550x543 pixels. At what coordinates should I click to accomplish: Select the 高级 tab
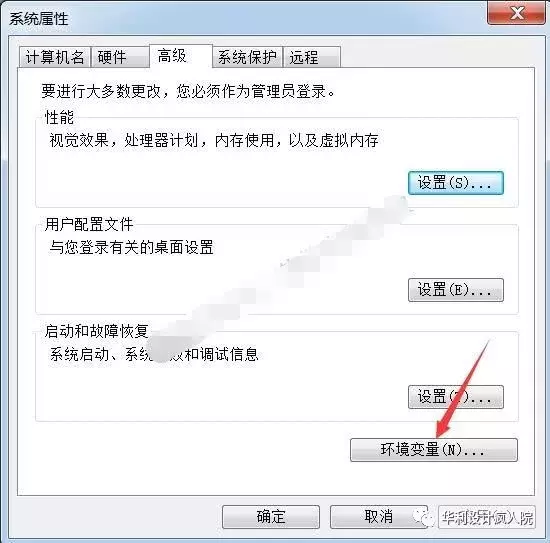[181, 56]
